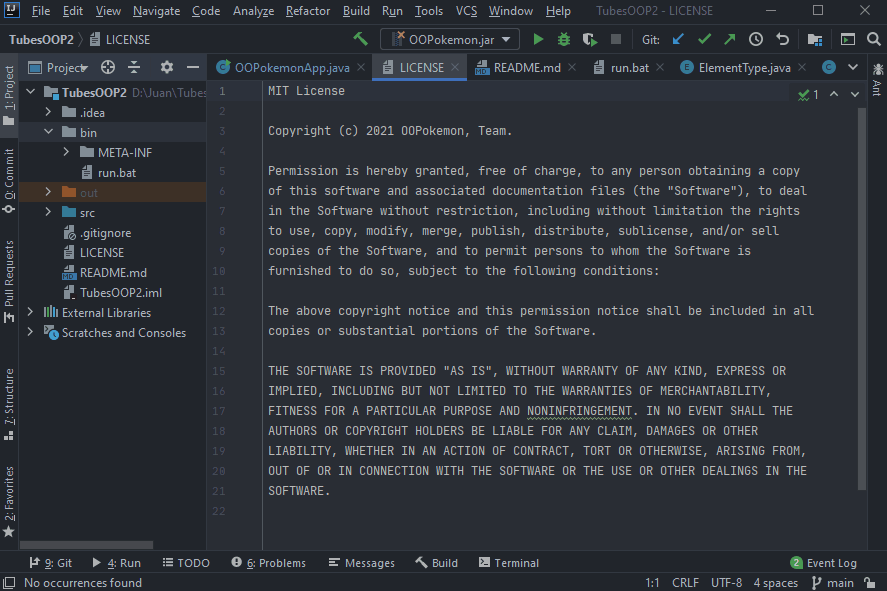The height and width of the screenshot is (591, 887).
Task: Click the grey Stop square icon
Action: [615, 39]
